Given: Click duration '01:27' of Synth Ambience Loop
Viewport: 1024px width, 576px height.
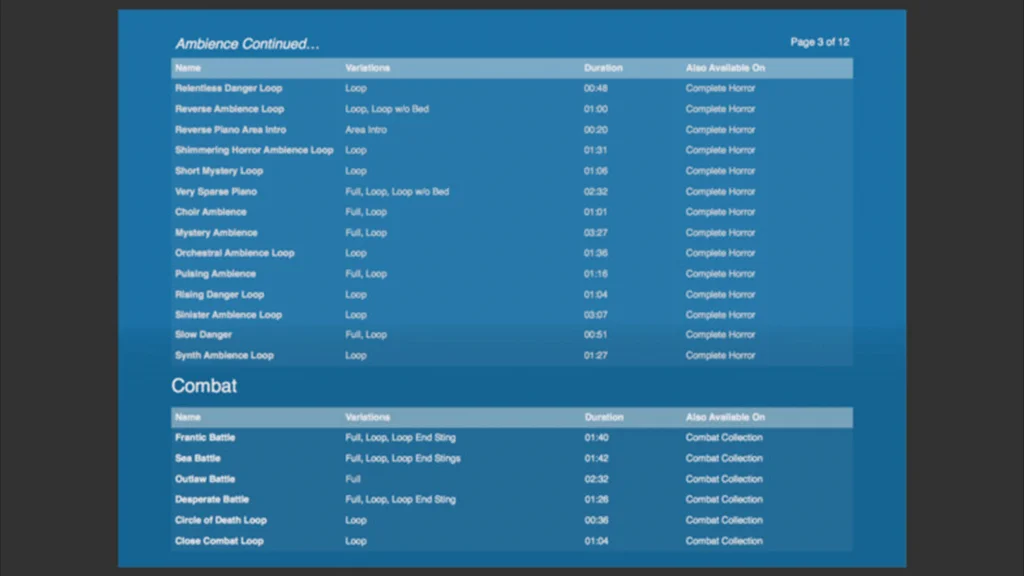Looking at the screenshot, I should 596,356.
